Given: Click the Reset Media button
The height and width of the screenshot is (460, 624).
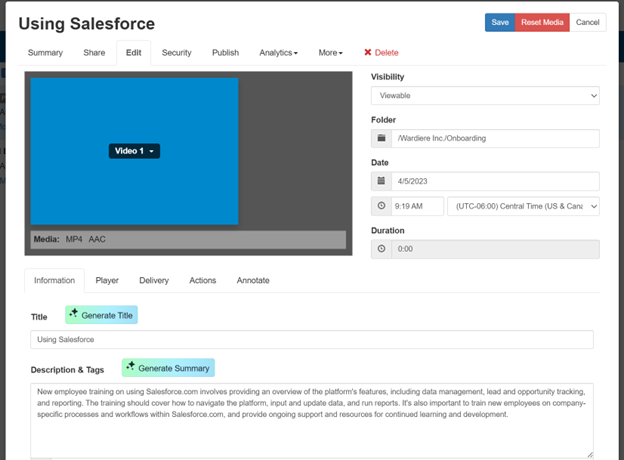Looking at the screenshot, I should coord(543,22).
